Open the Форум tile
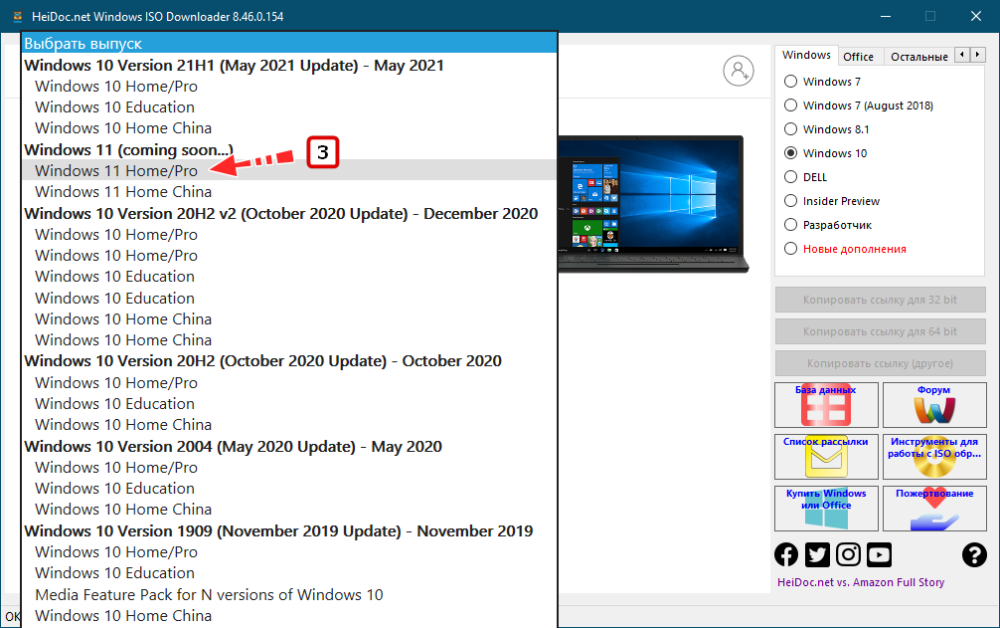1000x628 pixels. (x=934, y=405)
